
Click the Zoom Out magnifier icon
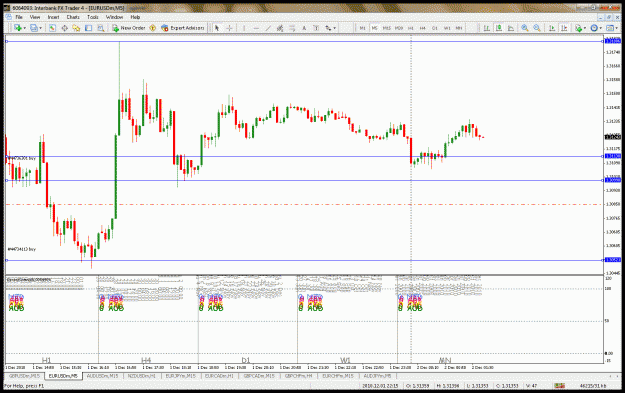[x=537, y=28]
